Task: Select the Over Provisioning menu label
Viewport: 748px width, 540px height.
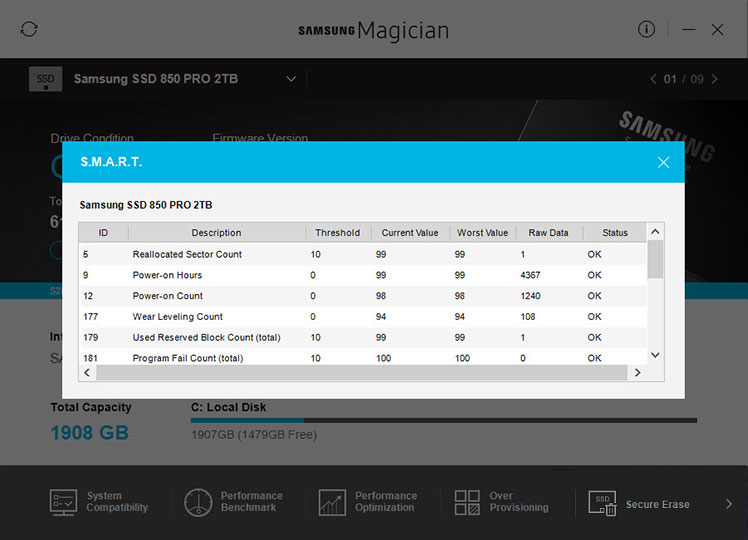Action: (519, 502)
